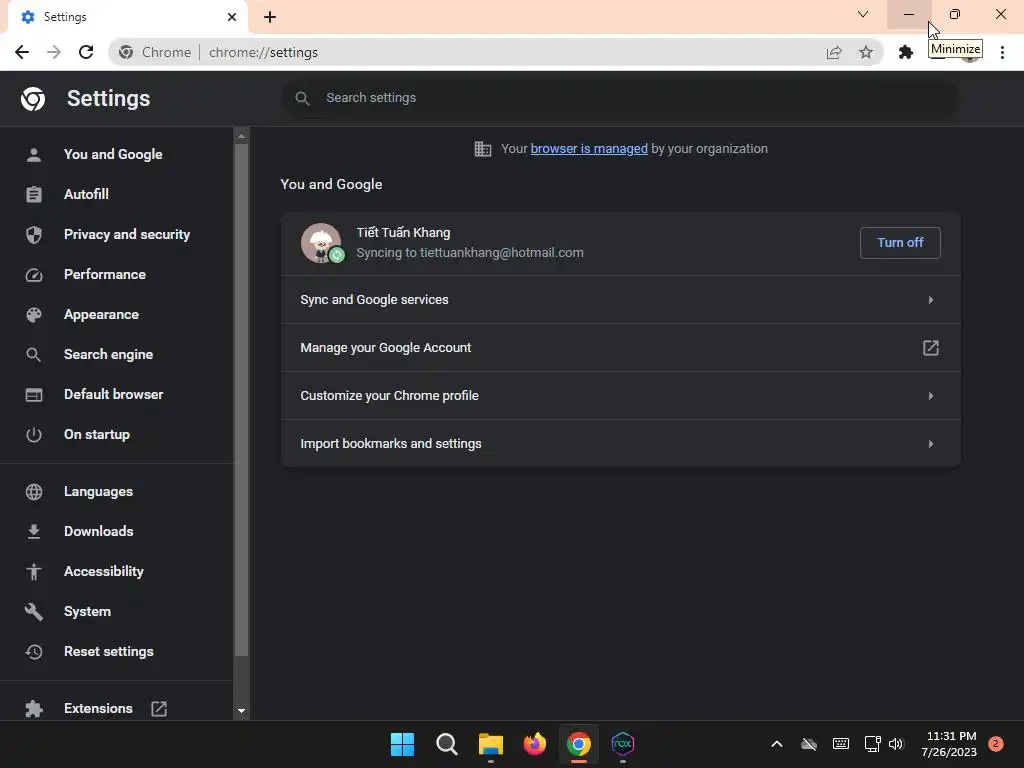Click the person icon beside You and Google
Screen dimensions: 1024x768
tap(34, 155)
